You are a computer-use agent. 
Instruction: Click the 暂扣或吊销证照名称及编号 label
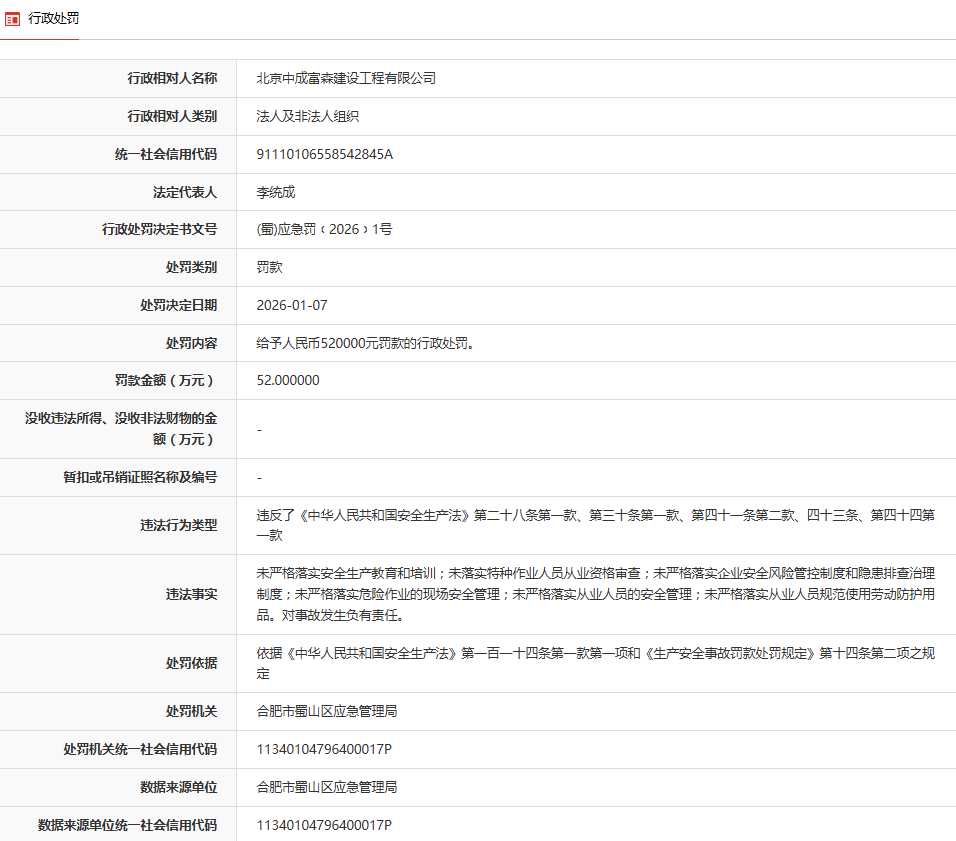(140, 477)
